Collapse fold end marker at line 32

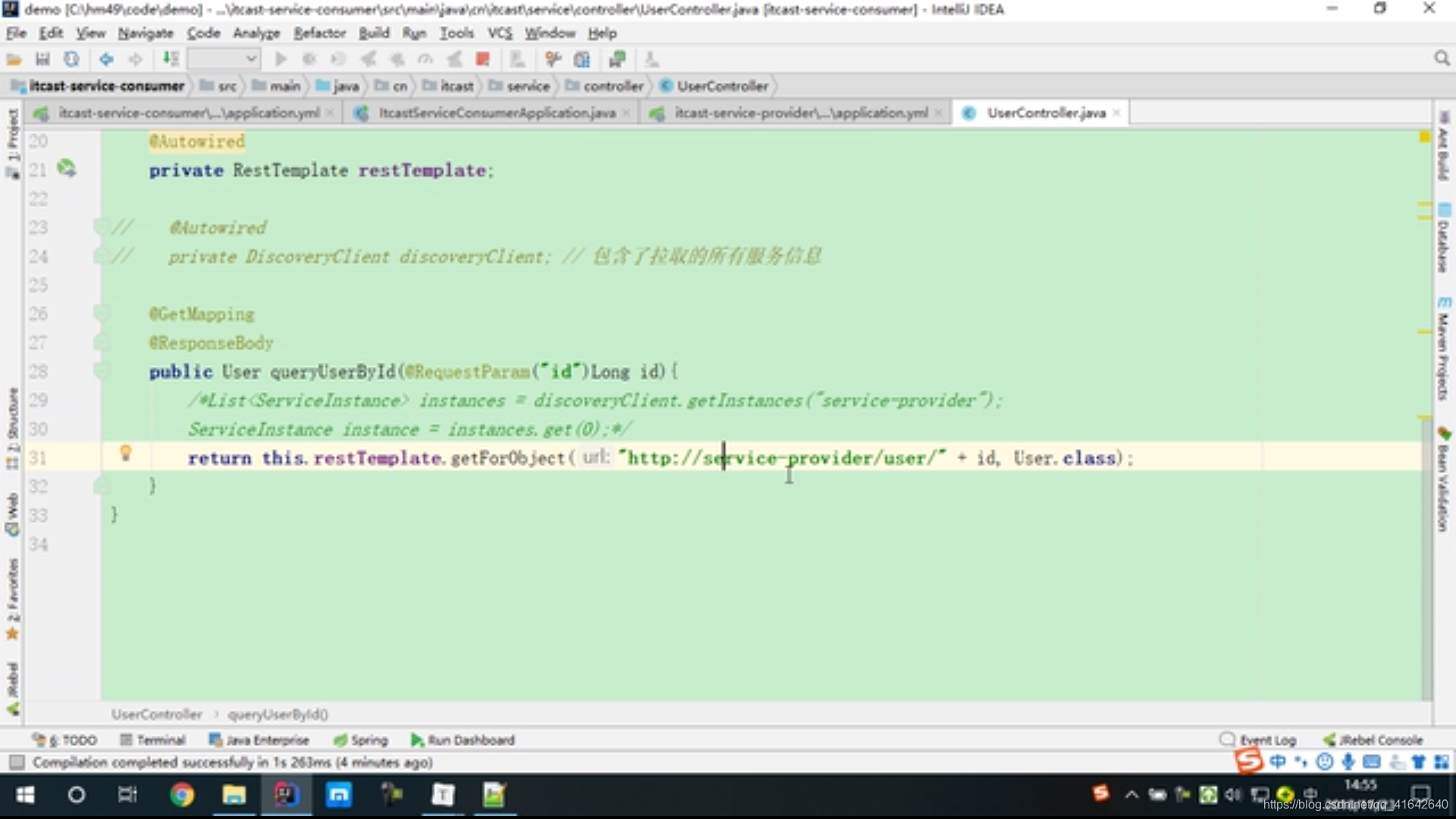pyautogui.click(x=101, y=486)
